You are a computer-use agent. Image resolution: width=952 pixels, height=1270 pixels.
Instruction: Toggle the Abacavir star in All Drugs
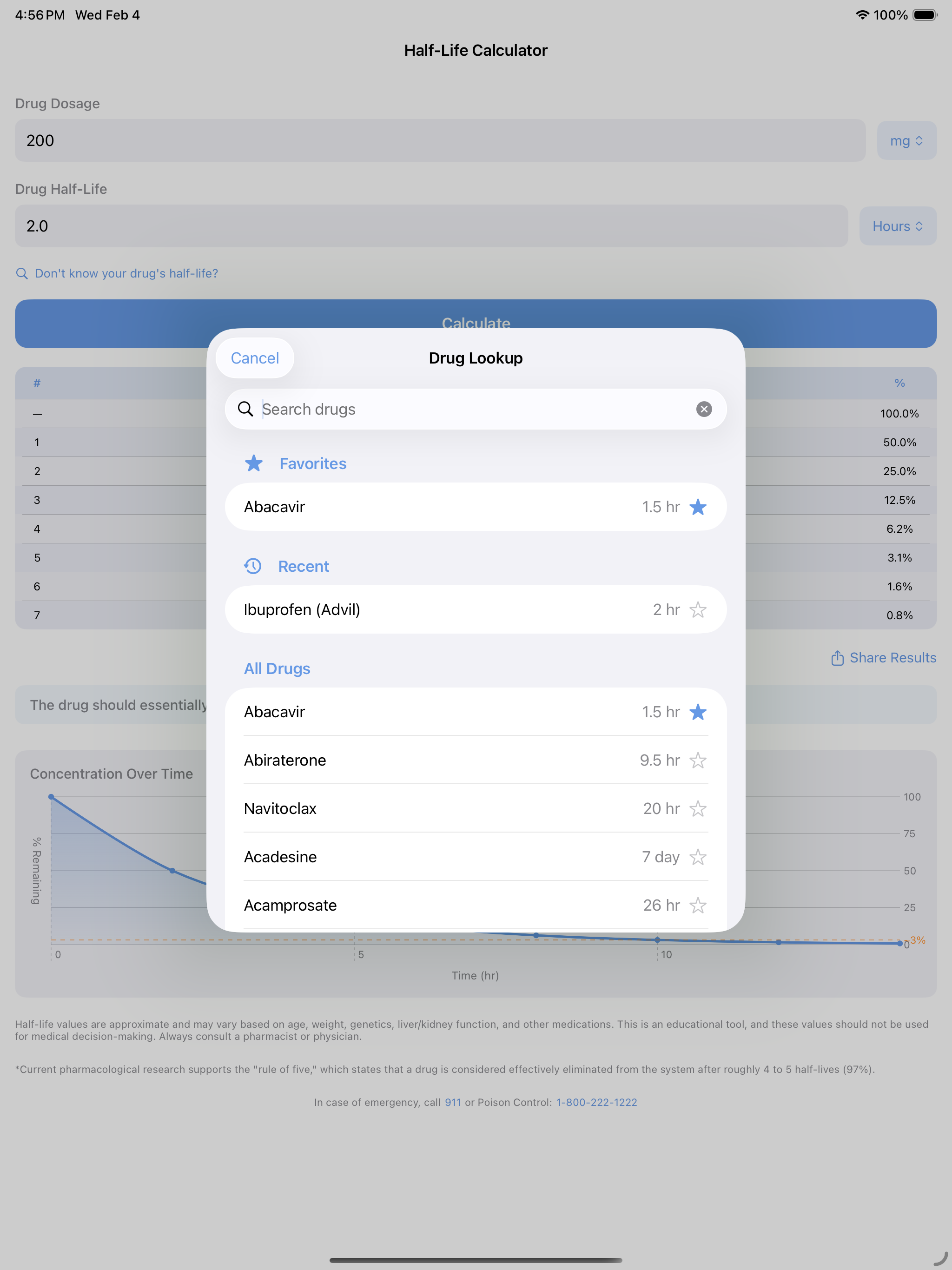tap(698, 712)
